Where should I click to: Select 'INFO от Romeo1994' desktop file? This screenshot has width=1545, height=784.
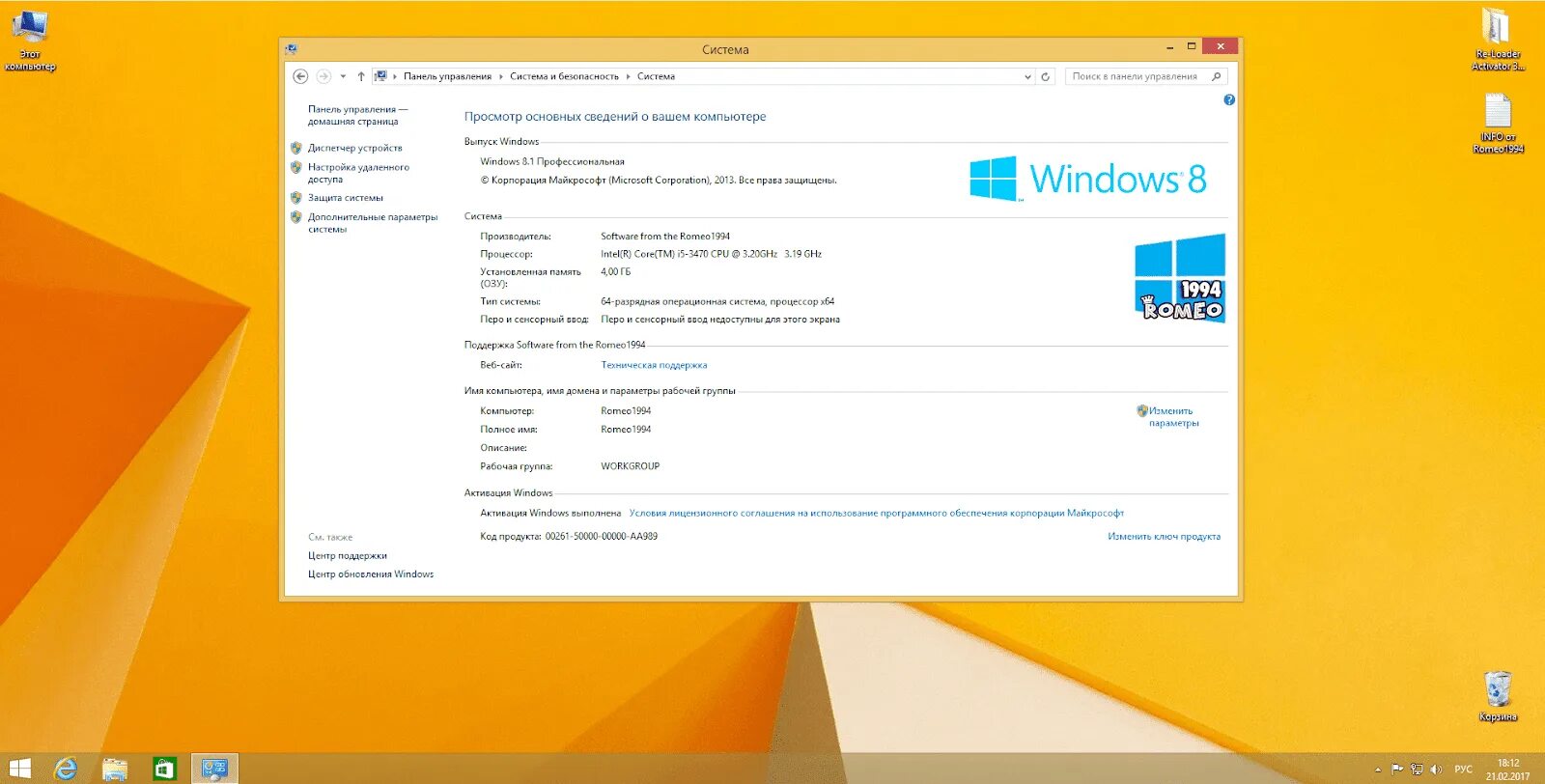(x=1498, y=124)
